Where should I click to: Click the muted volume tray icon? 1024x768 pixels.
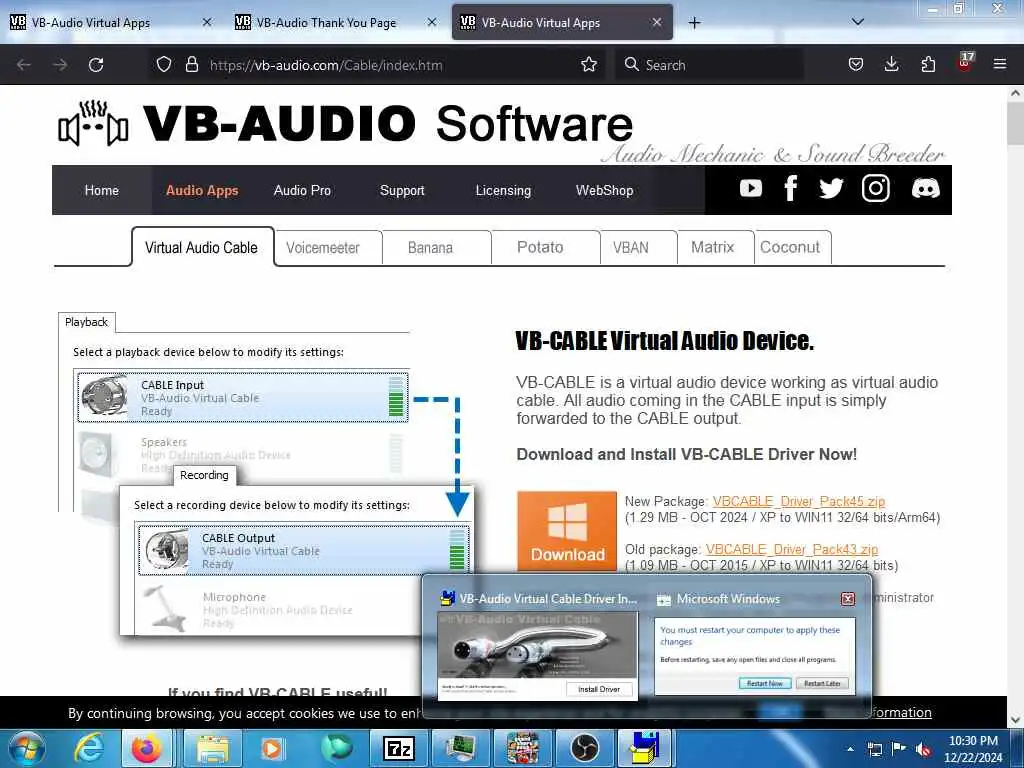[923, 749]
